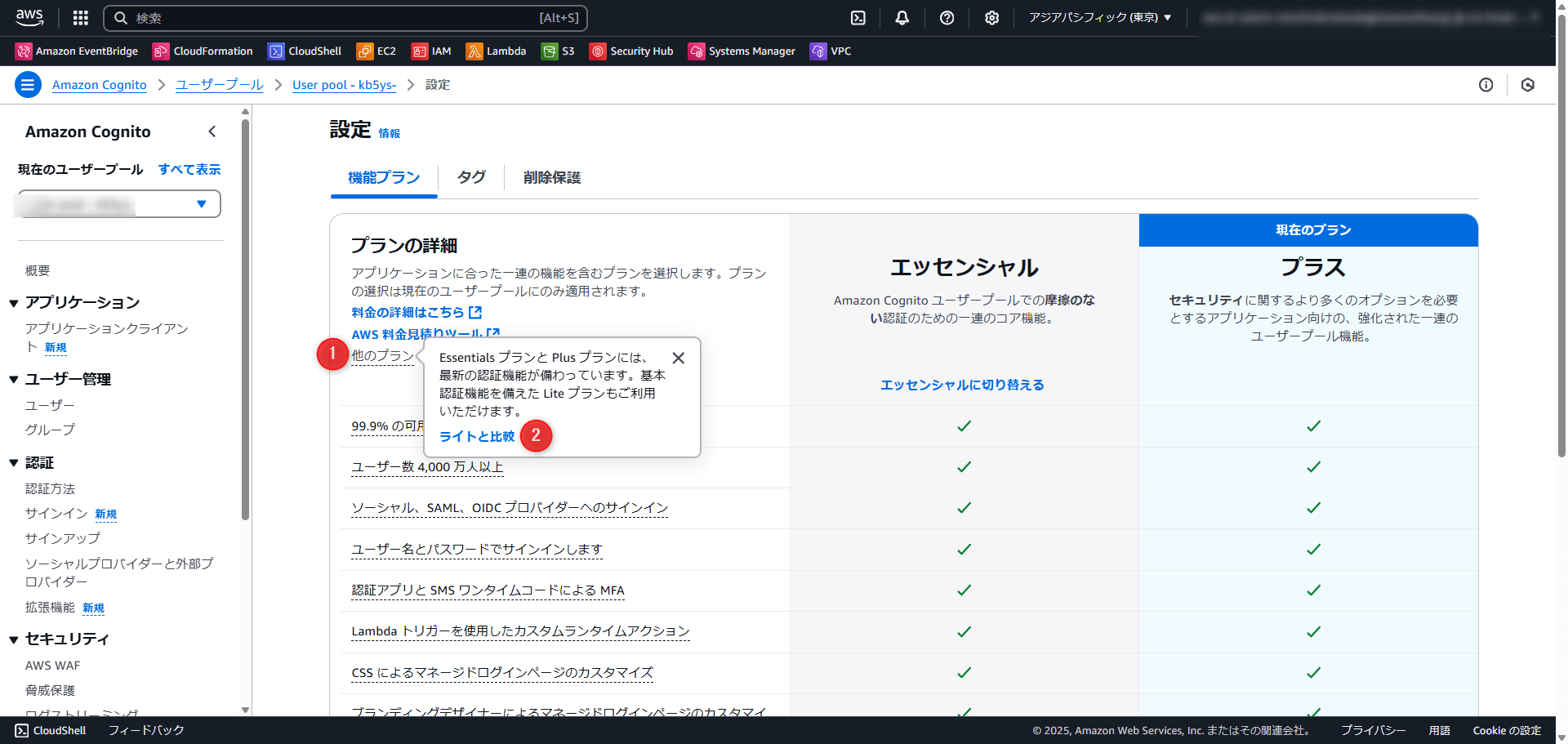Open EC2 shortcut
Screen dimensions: 1568x744
click(376, 51)
